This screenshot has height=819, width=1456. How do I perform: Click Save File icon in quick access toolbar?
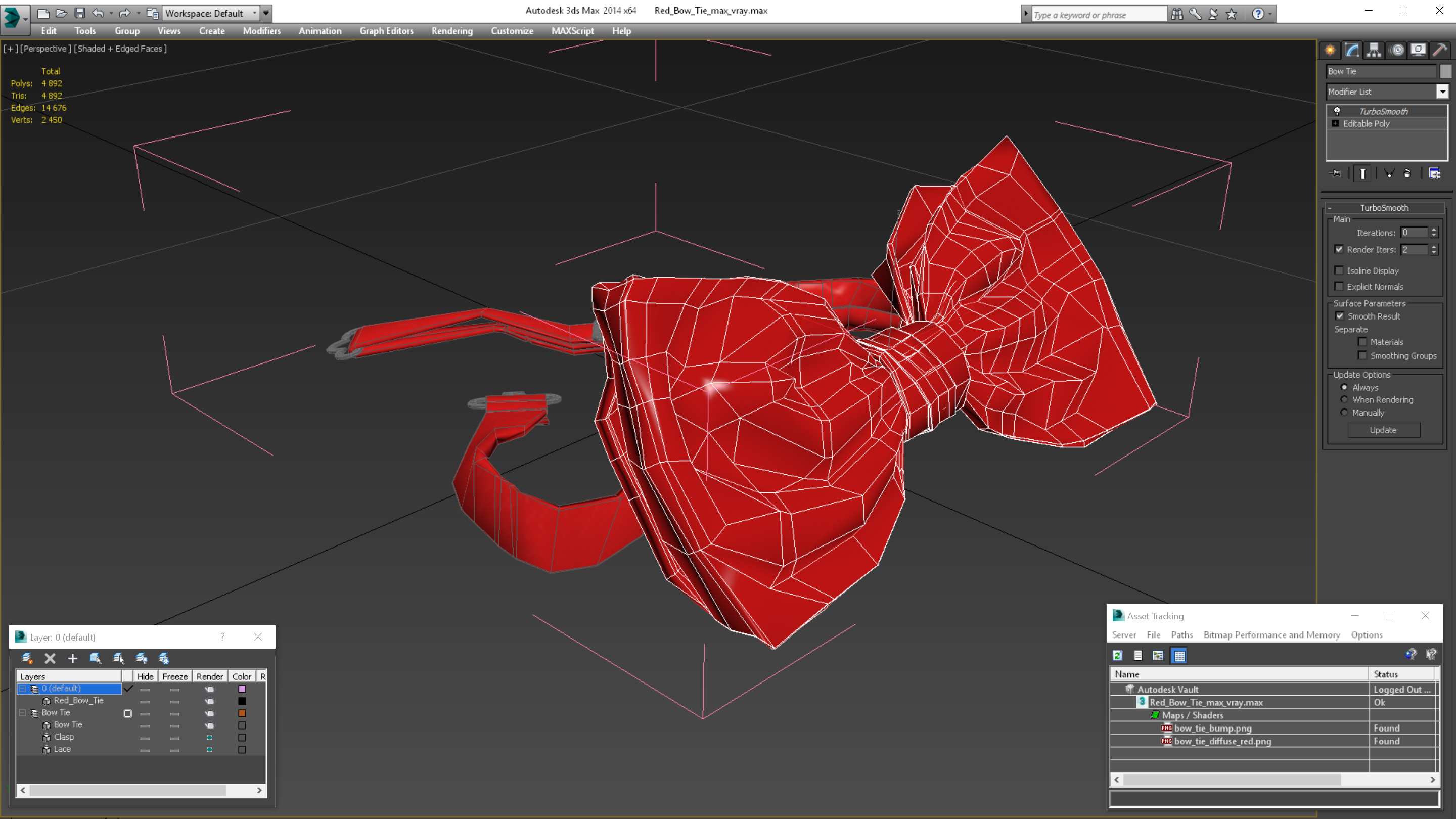coord(80,13)
